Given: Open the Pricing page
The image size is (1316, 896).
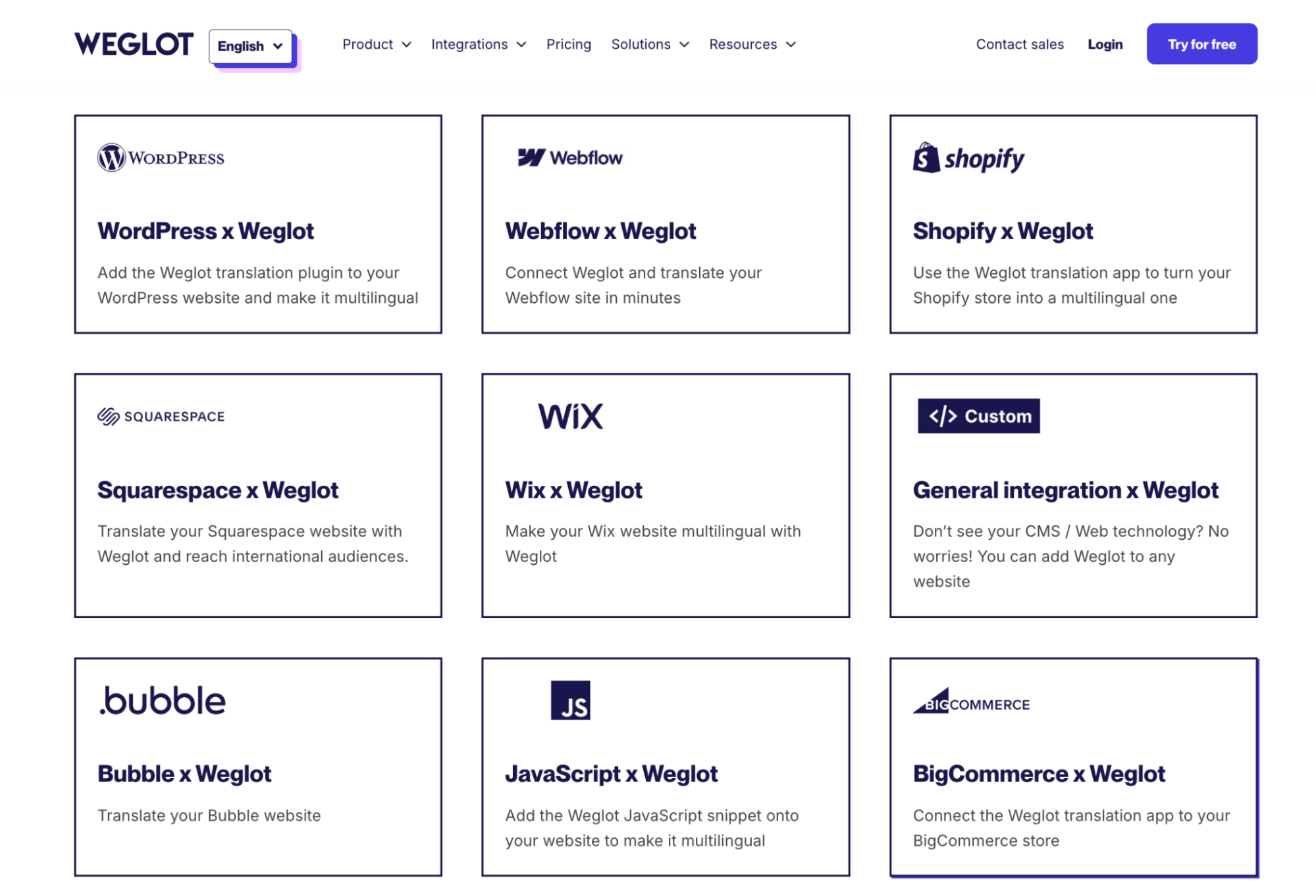Looking at the screenshot, I should (568, 44).
